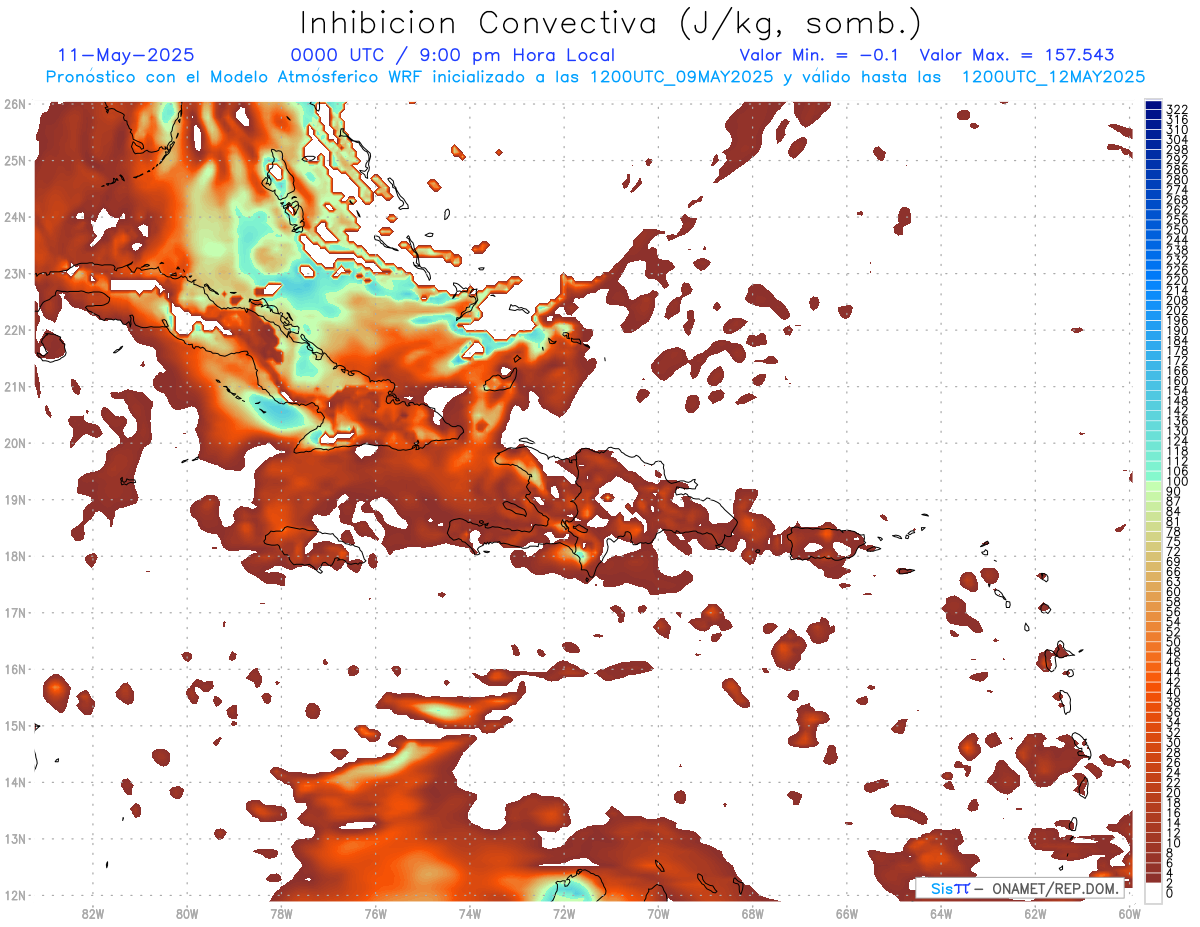This screenshot has width=1200, height=927.
Task: Click the 20N latitude label
Action: (x=16, y=443)
